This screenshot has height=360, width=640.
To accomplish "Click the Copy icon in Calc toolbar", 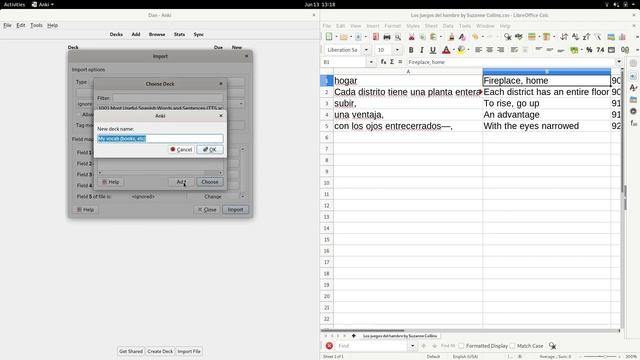I will [x=422, y=37].
